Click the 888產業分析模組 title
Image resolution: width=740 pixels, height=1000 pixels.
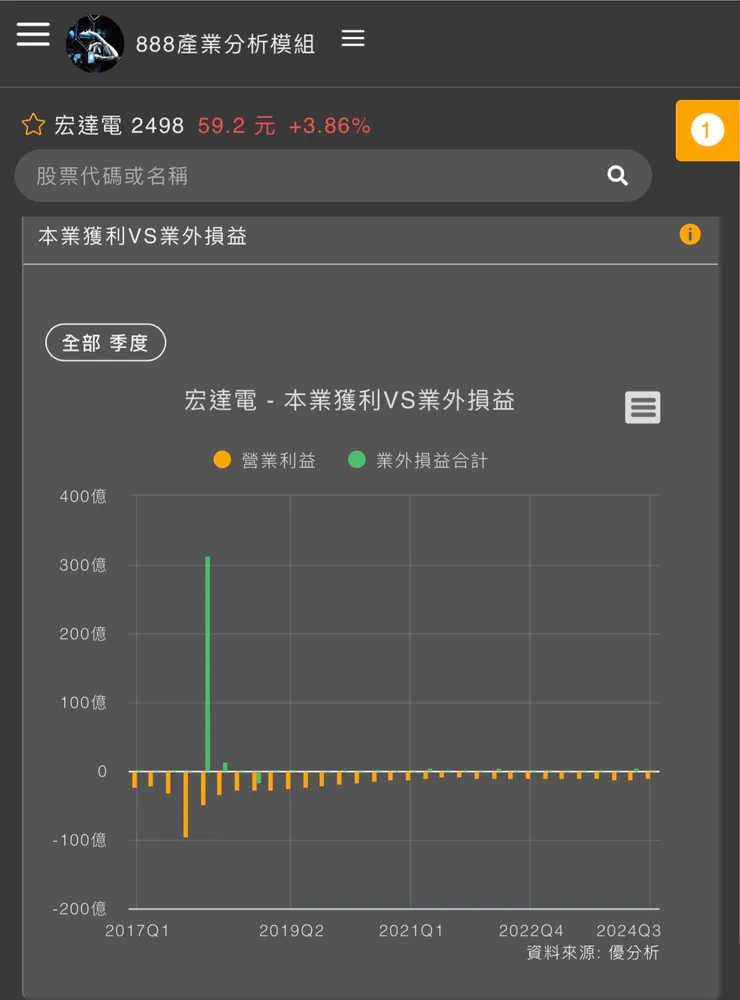click(225, 44)
